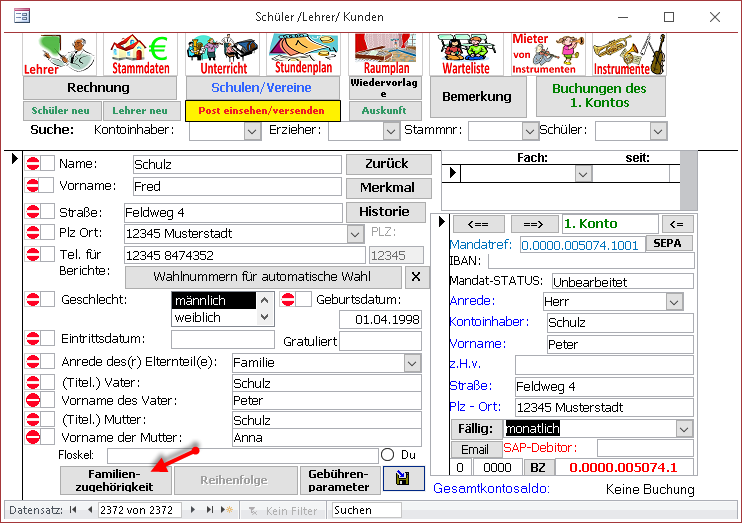
Task: Toggle the checkbox beside Name
Action: (x=48, y=164)
